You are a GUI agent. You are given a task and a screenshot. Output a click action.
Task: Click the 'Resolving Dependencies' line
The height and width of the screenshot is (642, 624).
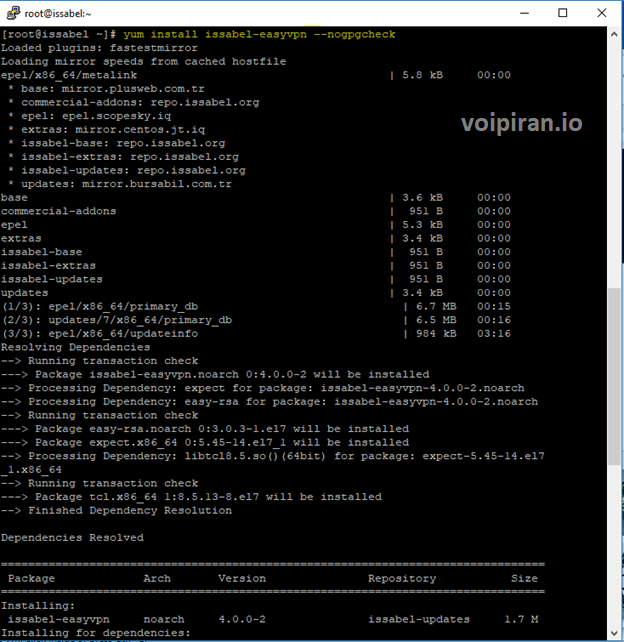[75, 347]
